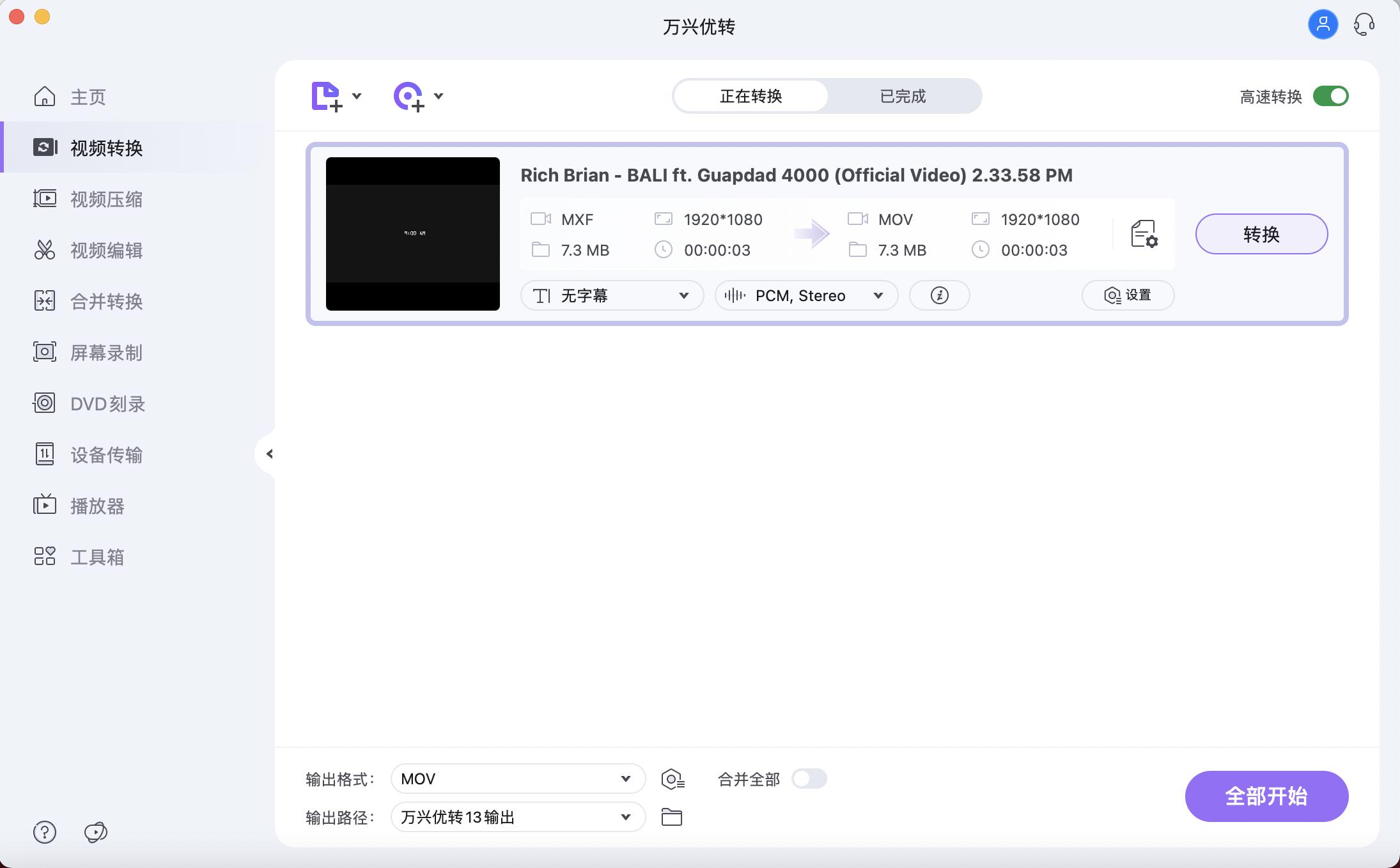Disable the 高速转换 switch
1400x868 pixels.
(x=1330, y=96)
